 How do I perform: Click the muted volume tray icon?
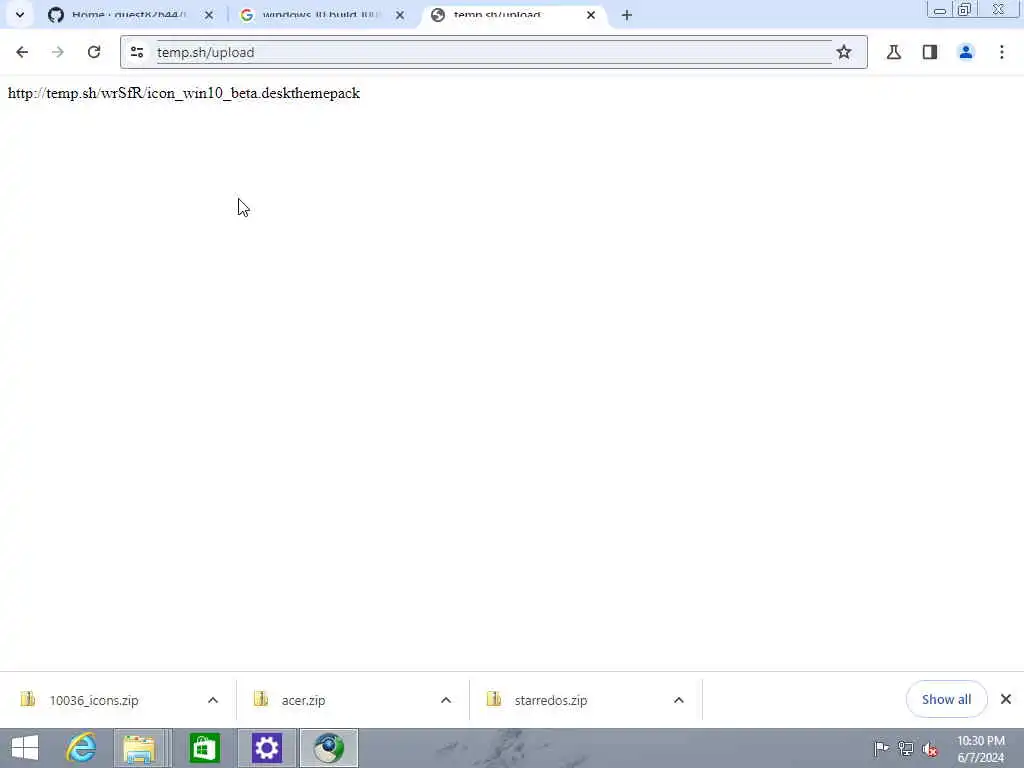930,748
